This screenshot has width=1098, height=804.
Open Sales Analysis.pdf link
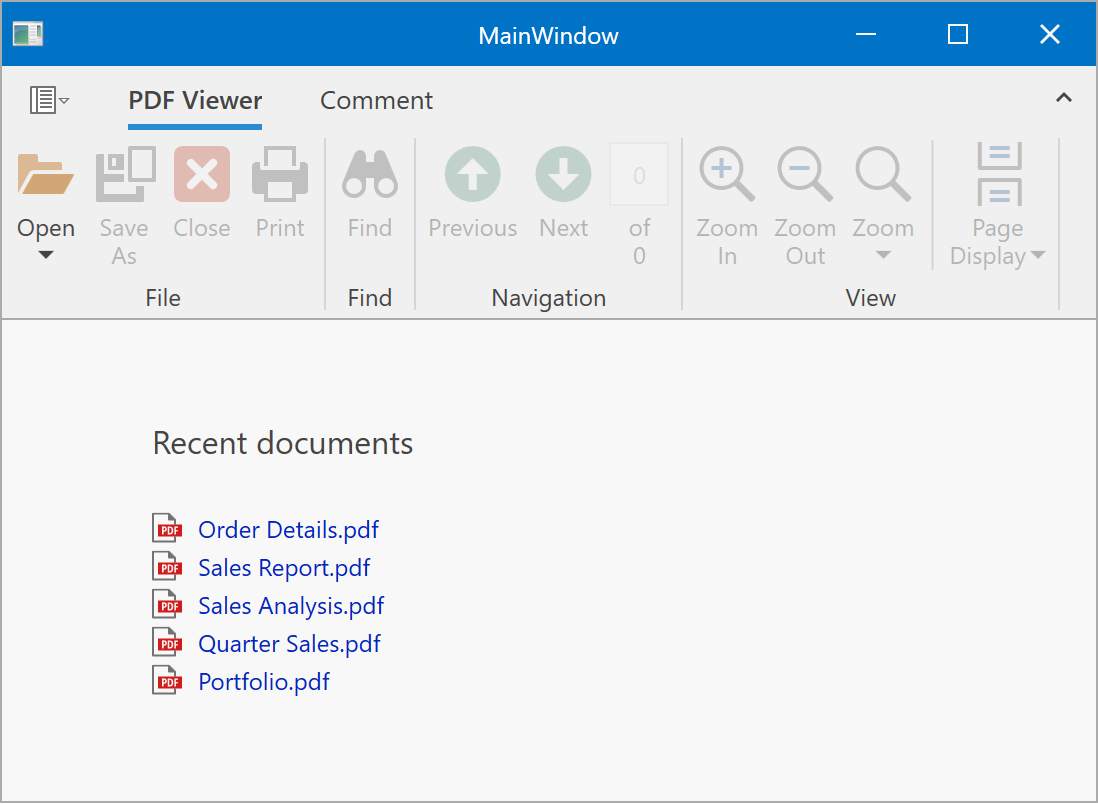pos(291,606)
